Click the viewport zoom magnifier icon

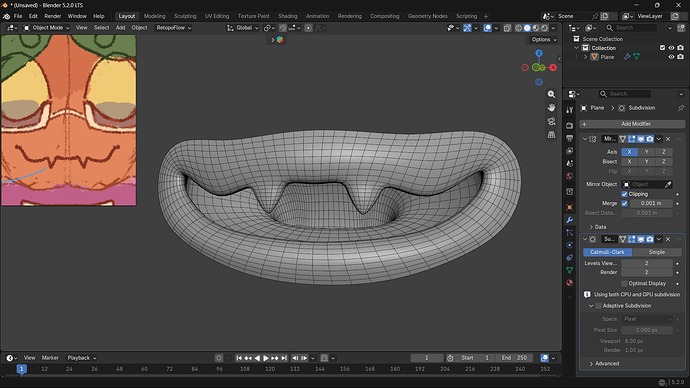point(551,94)
